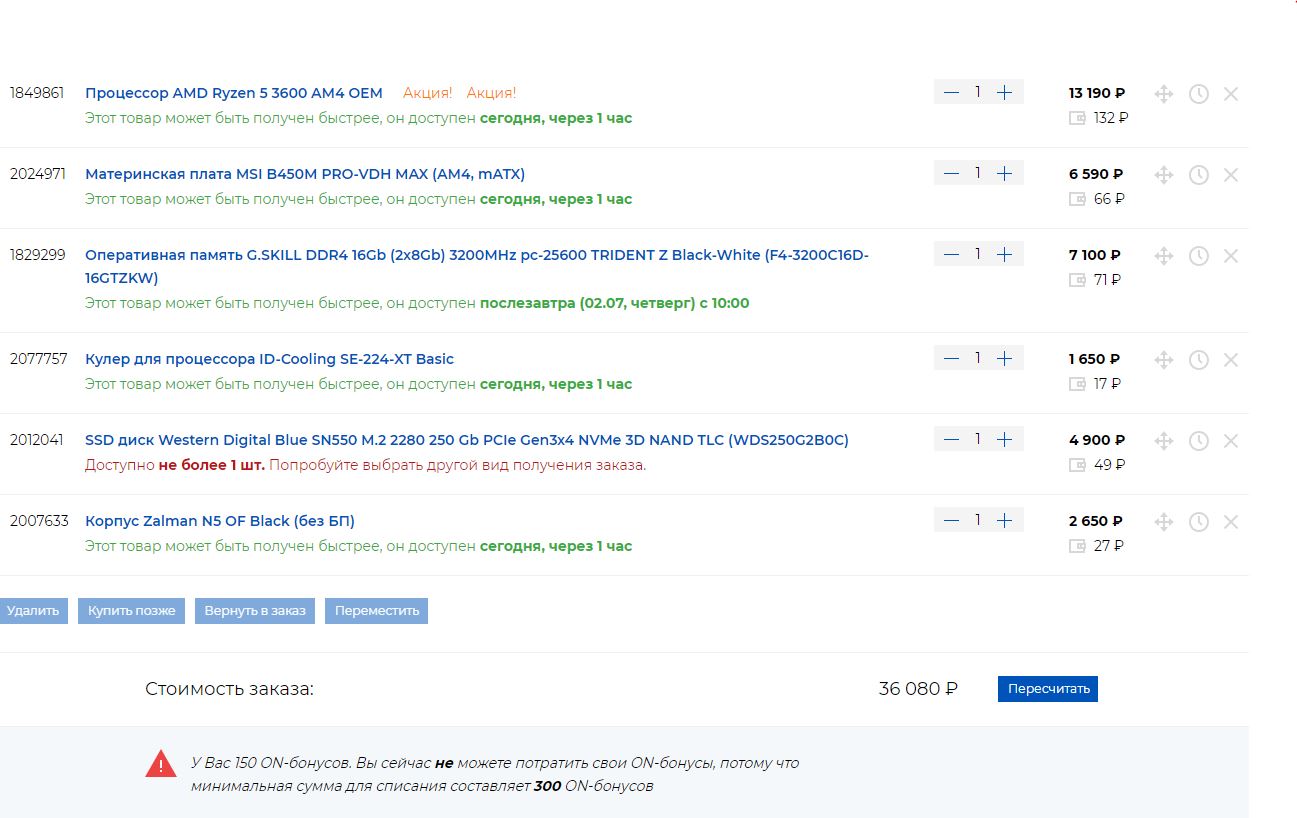Click the red warning triangle icon

tap(161, 765)
